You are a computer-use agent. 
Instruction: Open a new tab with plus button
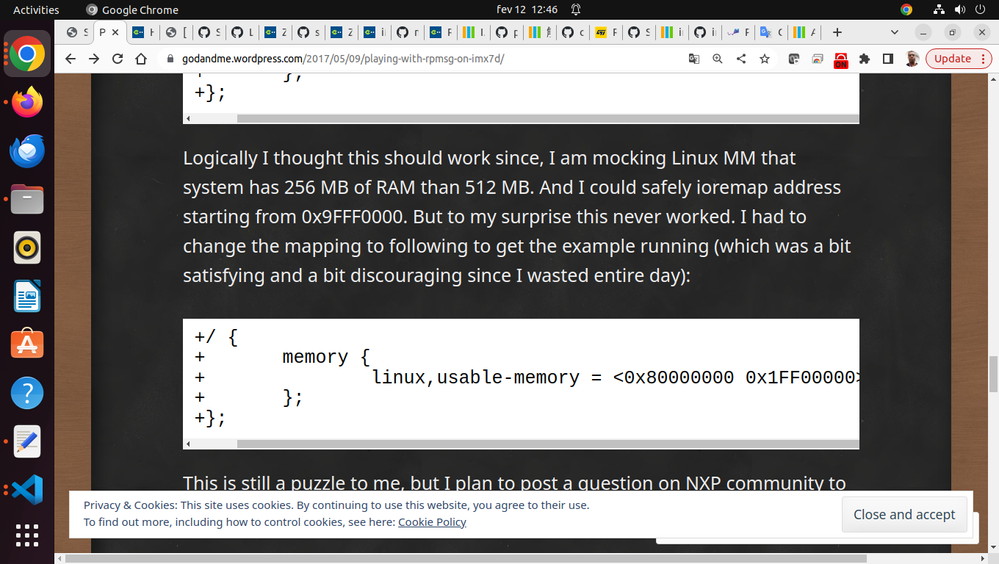pyautogui.click(x=837, y=33)
